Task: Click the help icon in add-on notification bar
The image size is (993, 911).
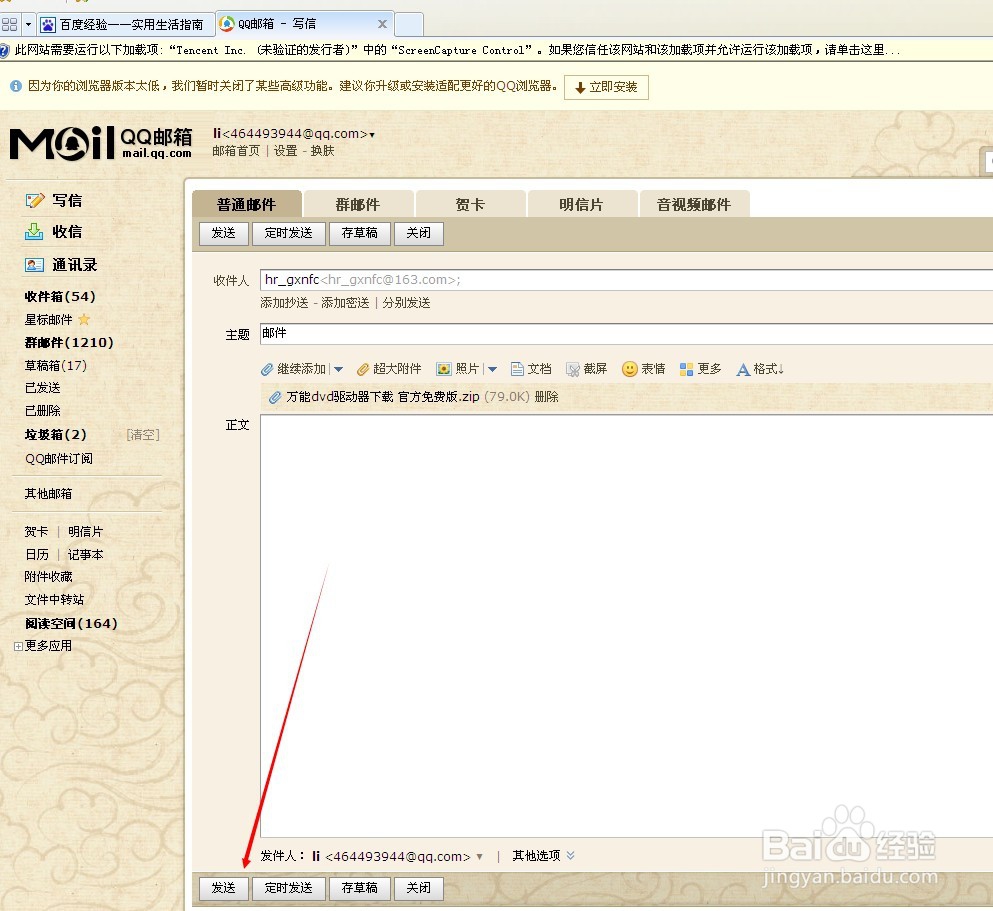Action: coord(4,50)
